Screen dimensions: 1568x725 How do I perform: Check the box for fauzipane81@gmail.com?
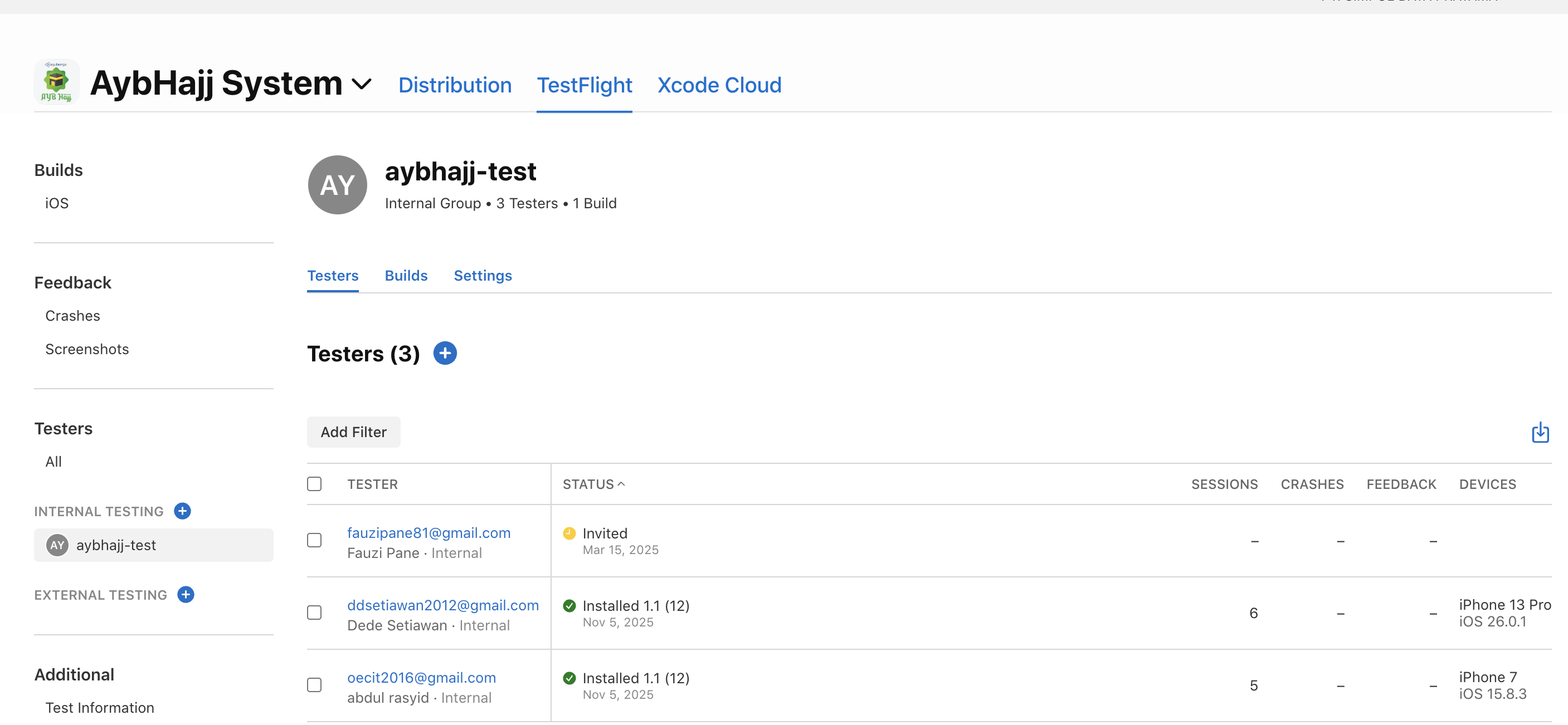(x=314, y=540)
